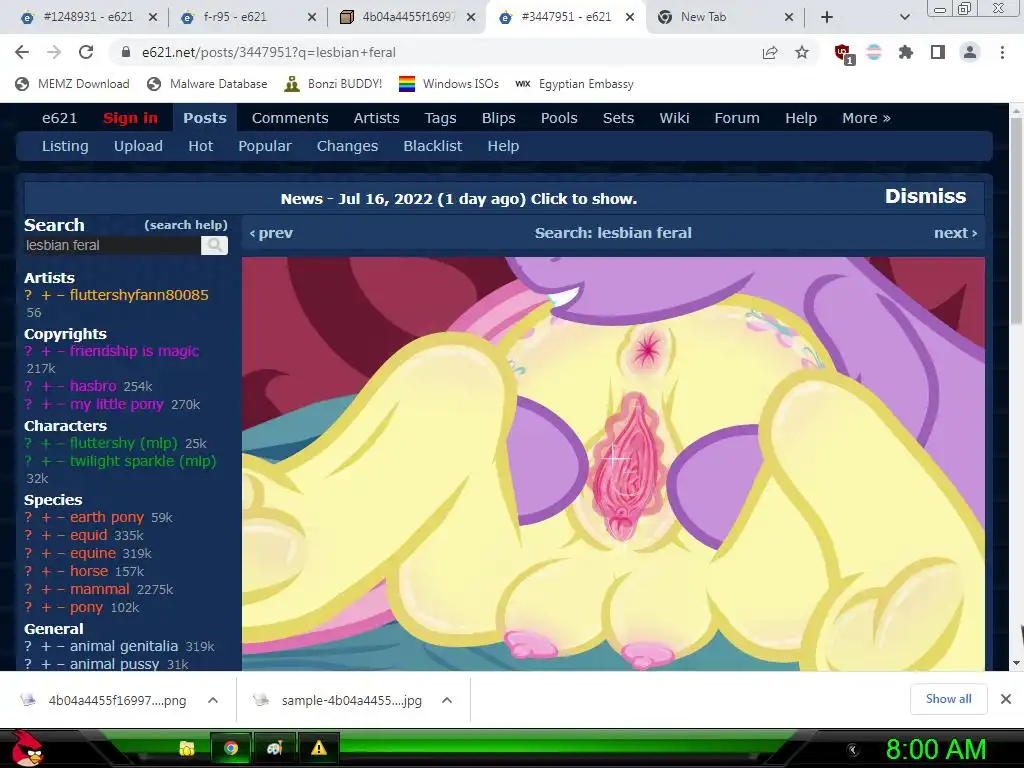Expand the 'More »' site menu
This screenshot has height=768, width=1024.
coord(866,118)
